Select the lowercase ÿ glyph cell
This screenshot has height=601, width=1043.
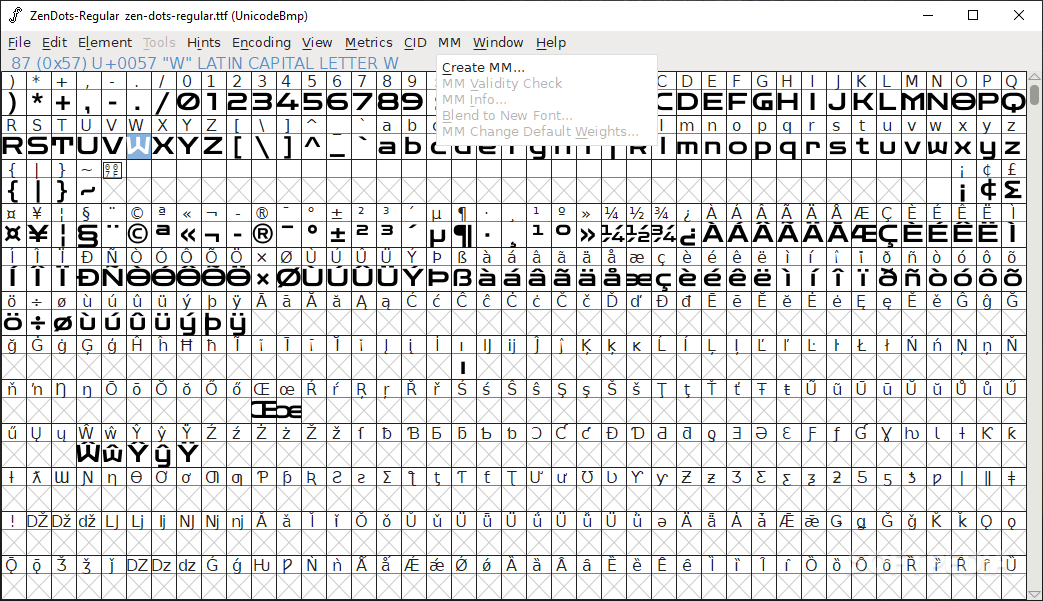pyautogui.click(x=237, y=322)
